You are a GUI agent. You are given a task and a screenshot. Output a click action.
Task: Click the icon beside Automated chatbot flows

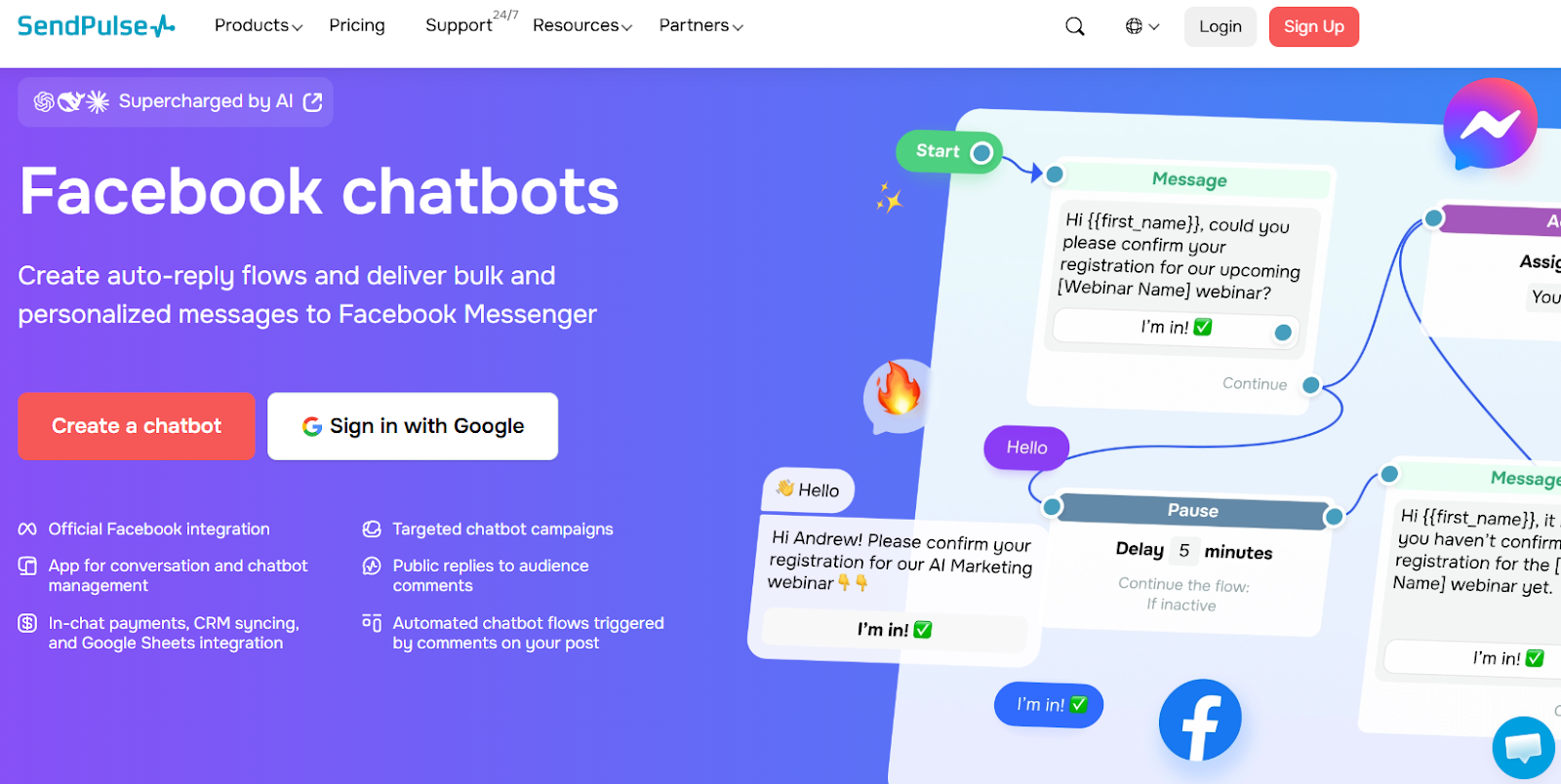372,622
